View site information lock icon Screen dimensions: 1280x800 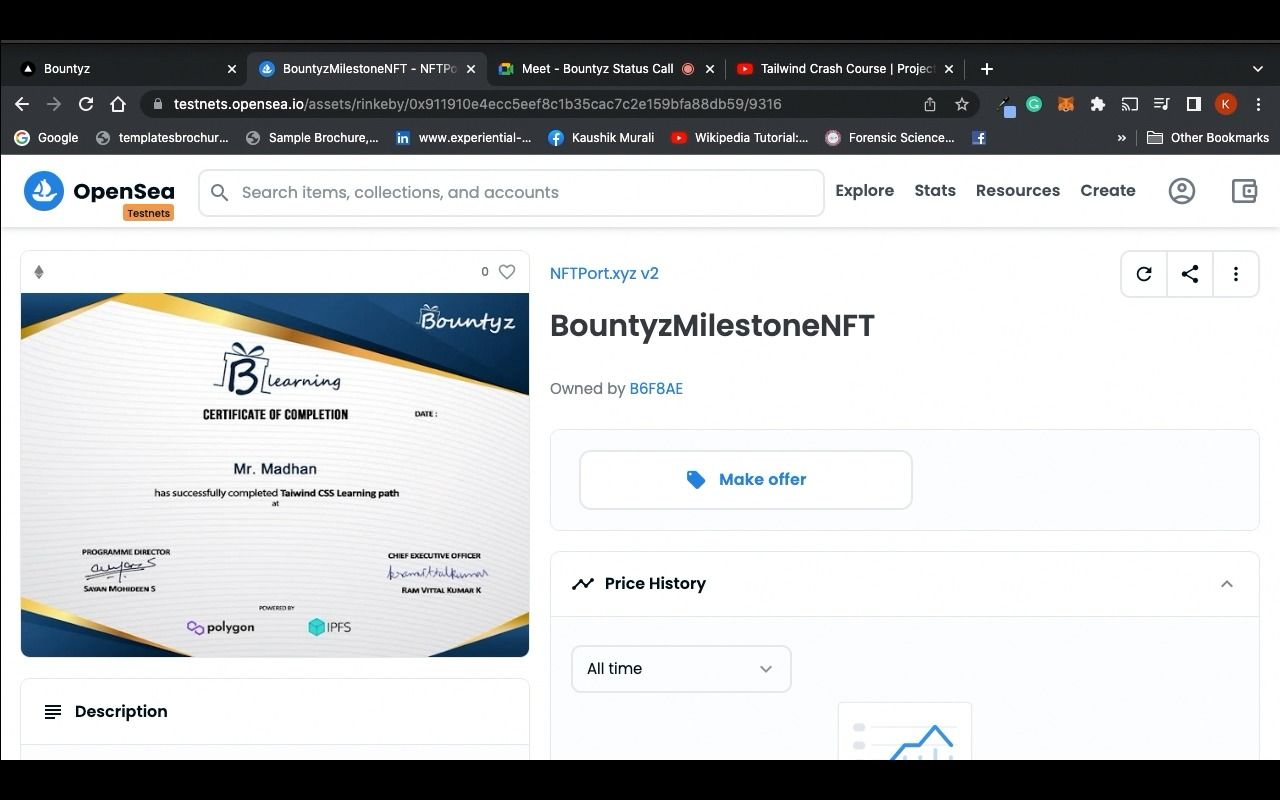coord(156,104)
